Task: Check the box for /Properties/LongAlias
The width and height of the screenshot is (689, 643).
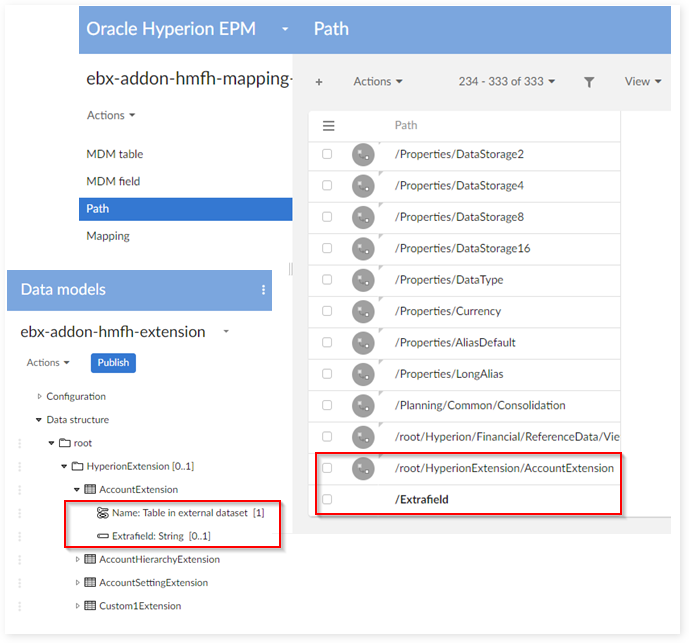Action: [x=327, y=374]
